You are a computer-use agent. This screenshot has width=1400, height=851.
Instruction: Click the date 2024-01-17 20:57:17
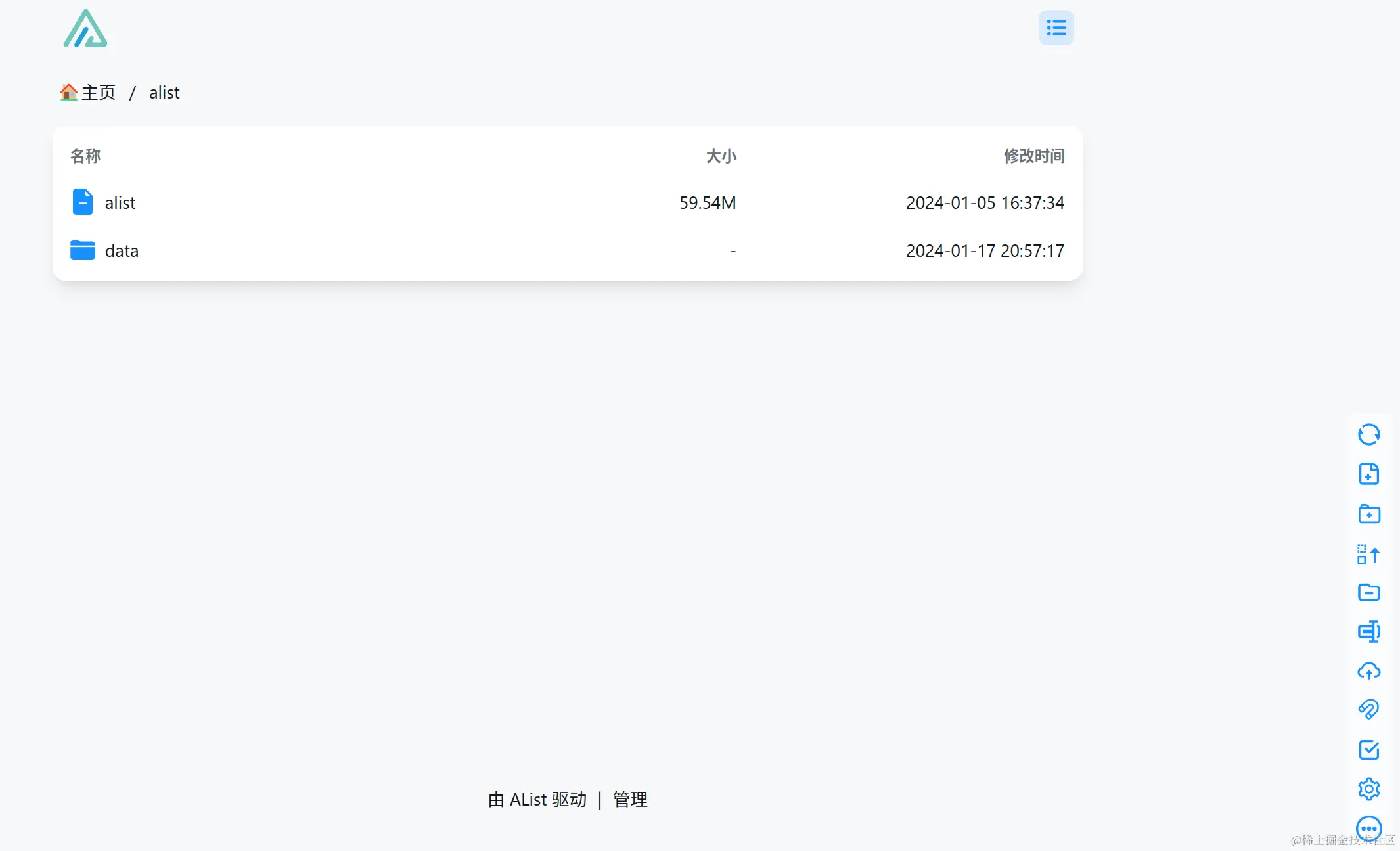(x=985, y=250)
